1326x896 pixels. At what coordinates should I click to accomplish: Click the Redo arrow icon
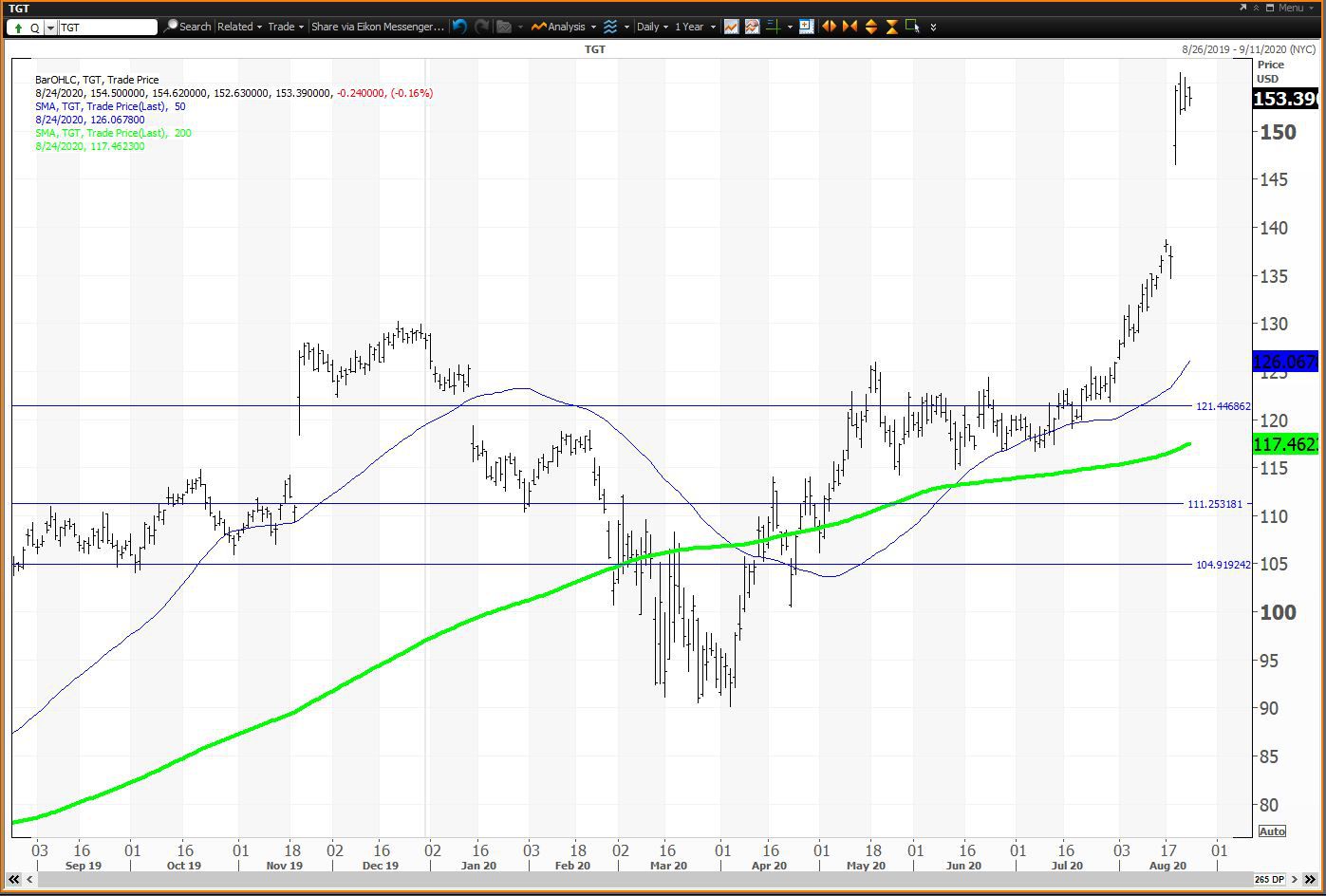[482, 27]
